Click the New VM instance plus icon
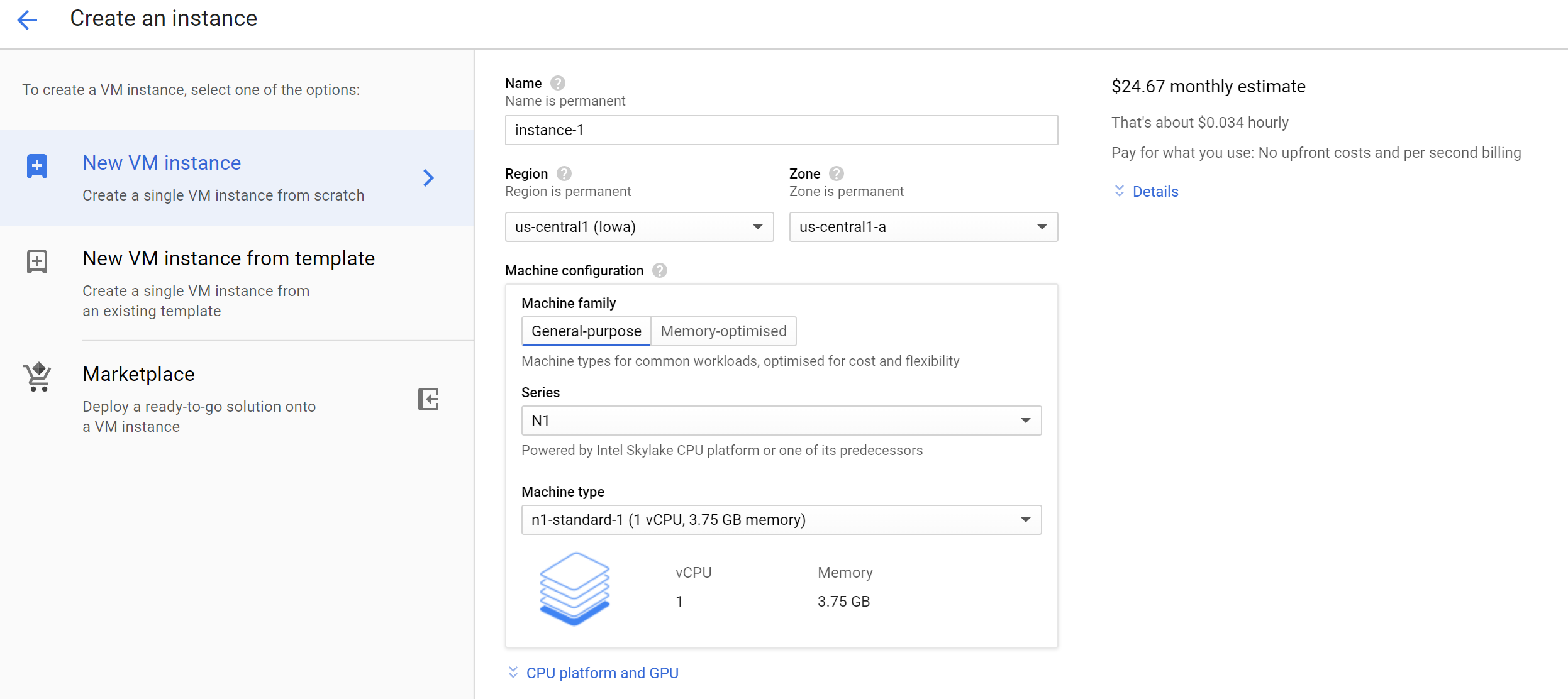 [x=37, y=166]
